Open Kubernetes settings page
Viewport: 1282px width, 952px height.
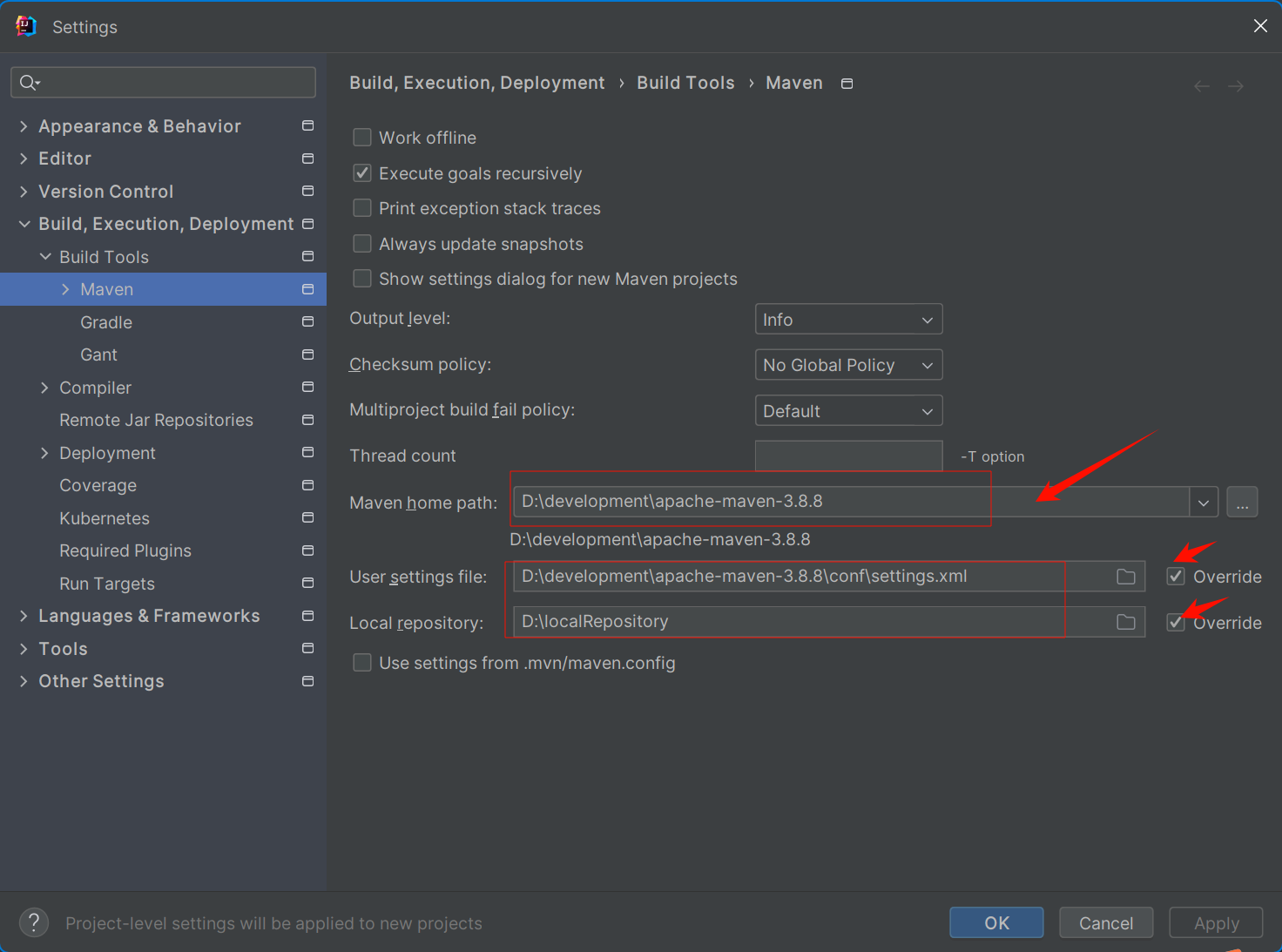click(105, 518)
